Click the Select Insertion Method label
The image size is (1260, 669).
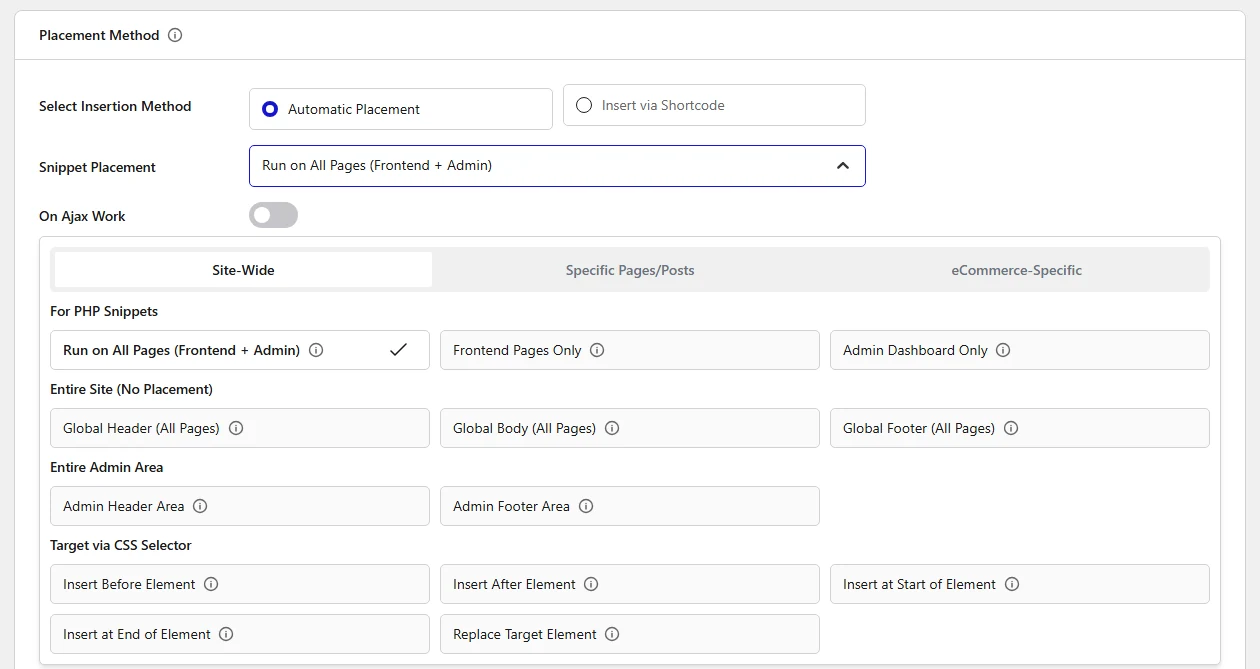click(x=115, y=106)
